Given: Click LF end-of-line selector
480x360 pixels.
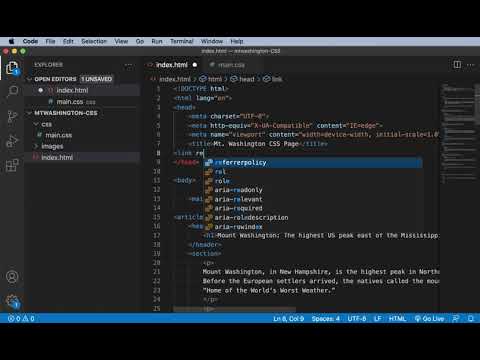Looking at the screenshot, I should pos(377,319).
